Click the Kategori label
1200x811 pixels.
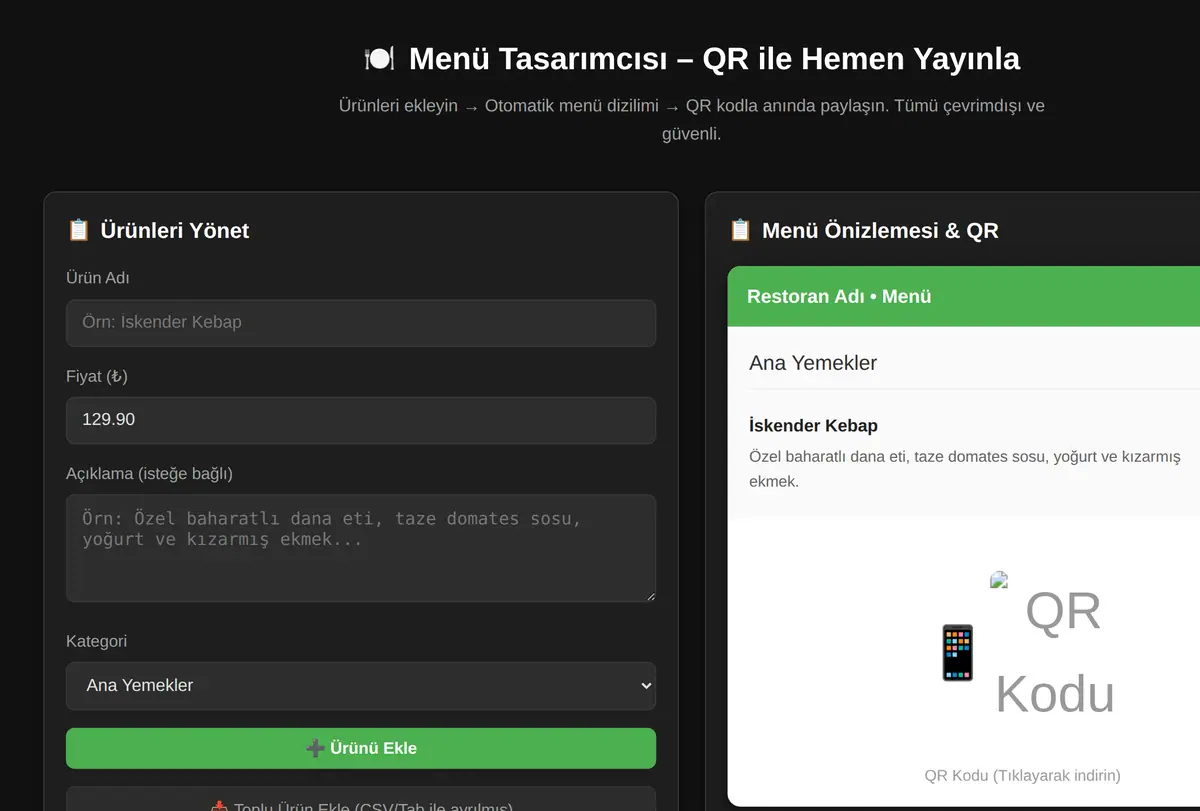96,641
